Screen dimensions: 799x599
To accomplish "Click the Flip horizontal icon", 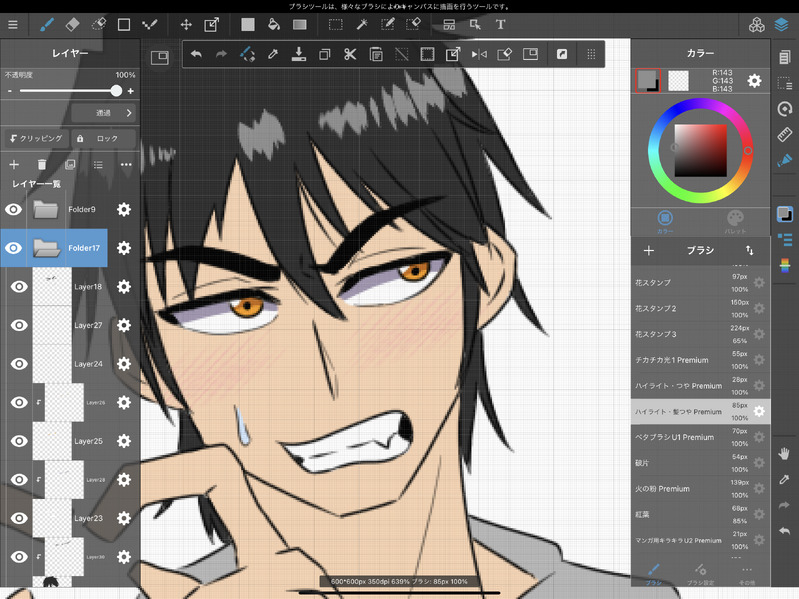I will point(479,54).
